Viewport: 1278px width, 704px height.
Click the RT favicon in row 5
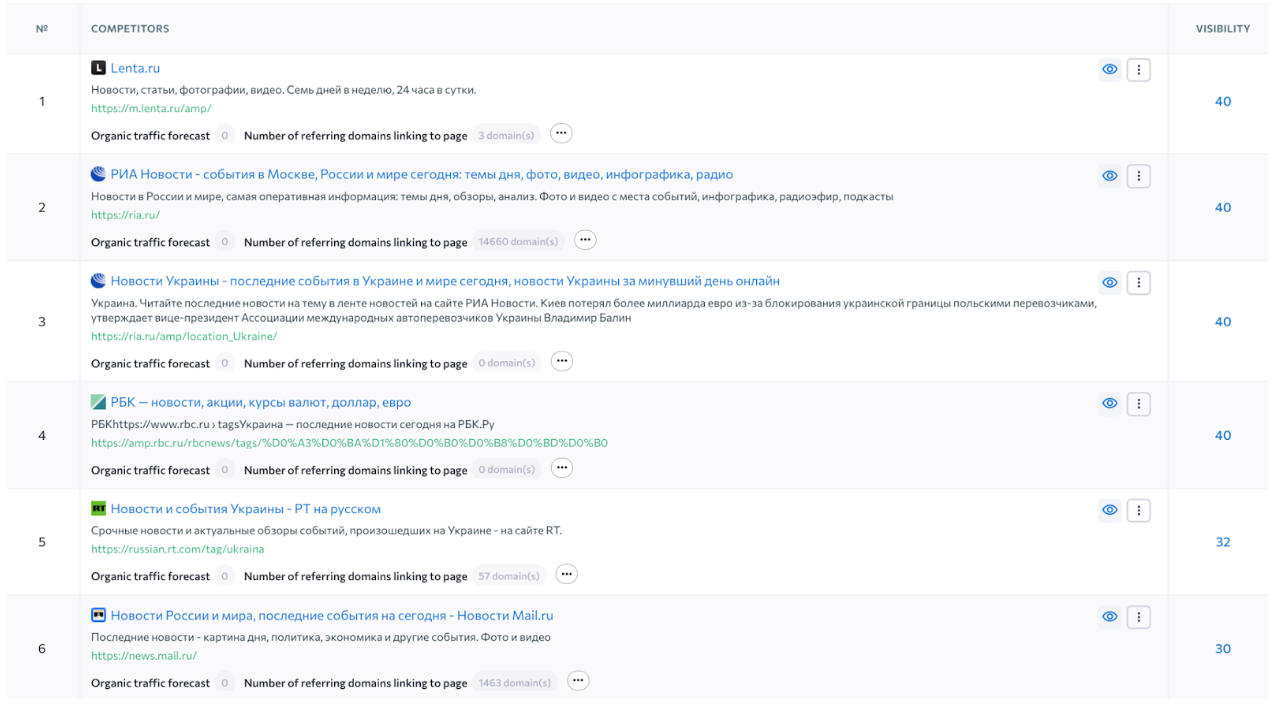tap(98, 509)
